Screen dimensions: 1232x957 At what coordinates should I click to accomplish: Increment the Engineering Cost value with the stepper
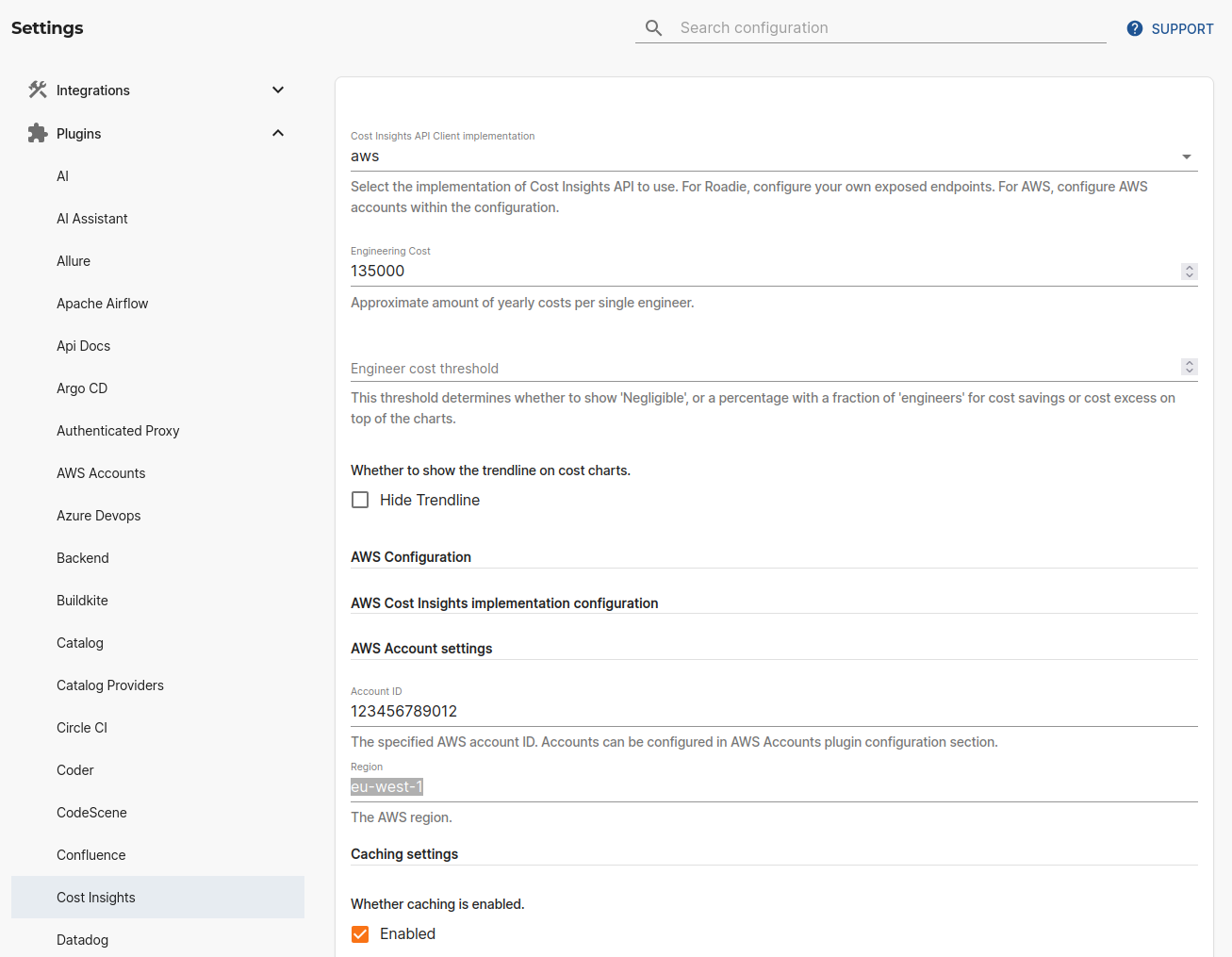coord(1189,268)
